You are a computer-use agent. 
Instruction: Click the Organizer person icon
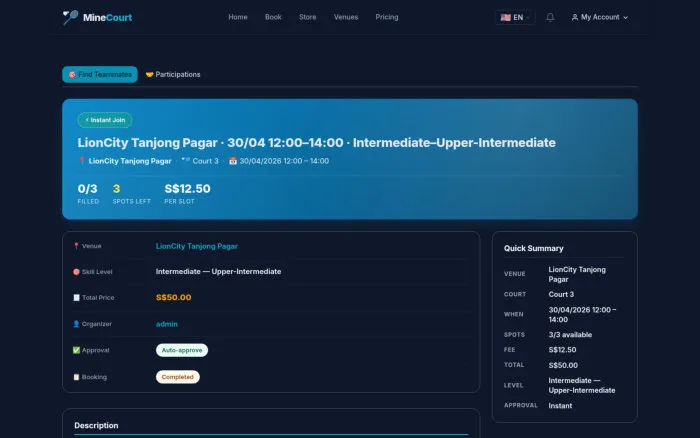tap(76, 324)
